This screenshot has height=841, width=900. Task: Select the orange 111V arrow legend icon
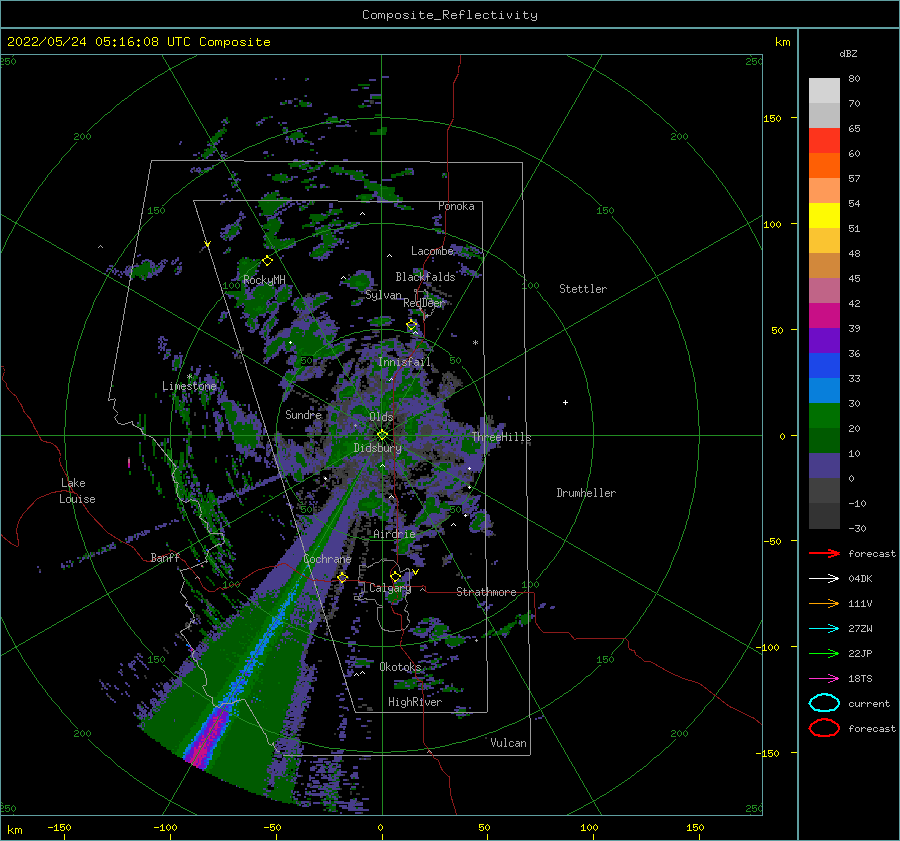tap(824, 603)
